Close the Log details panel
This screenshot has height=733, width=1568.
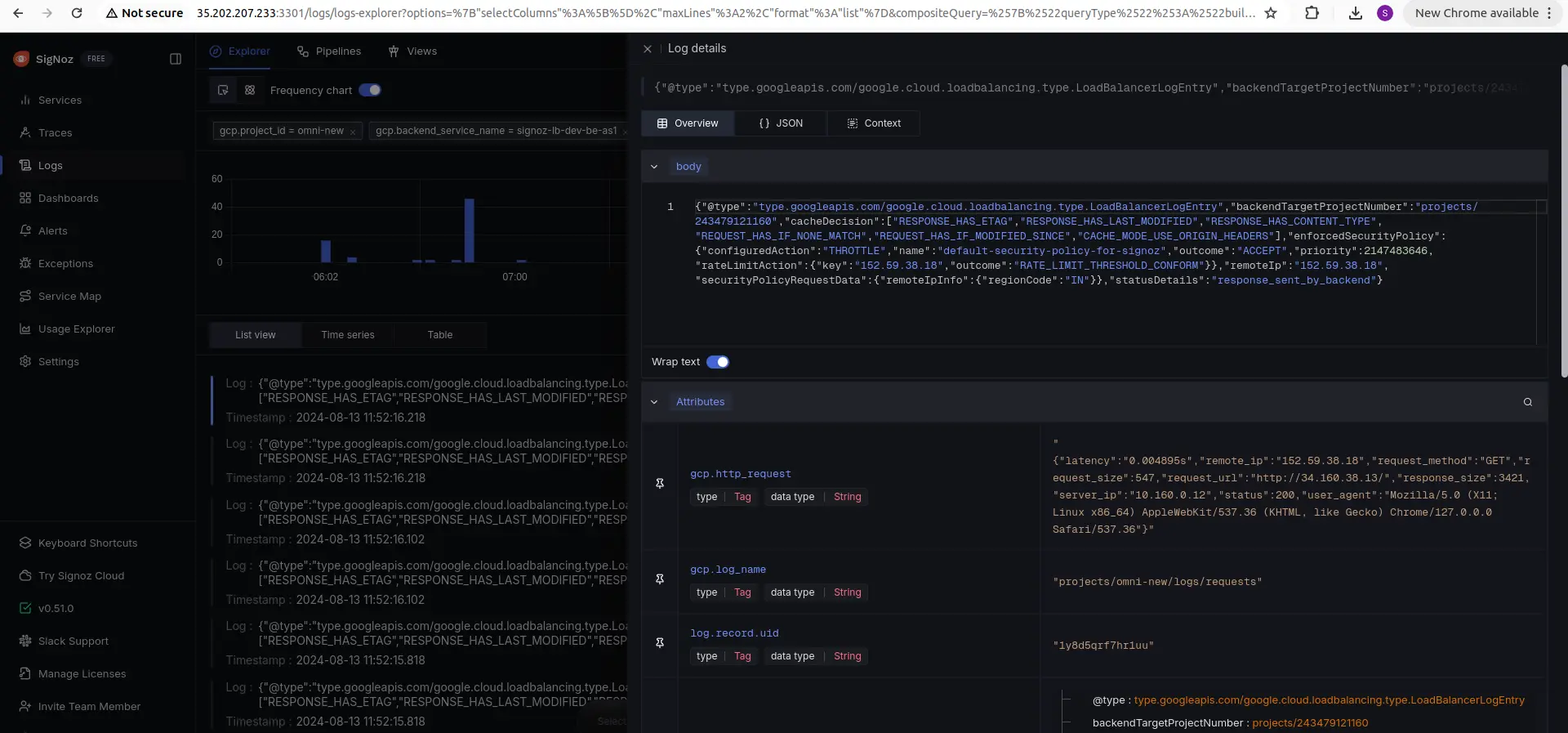648,49
